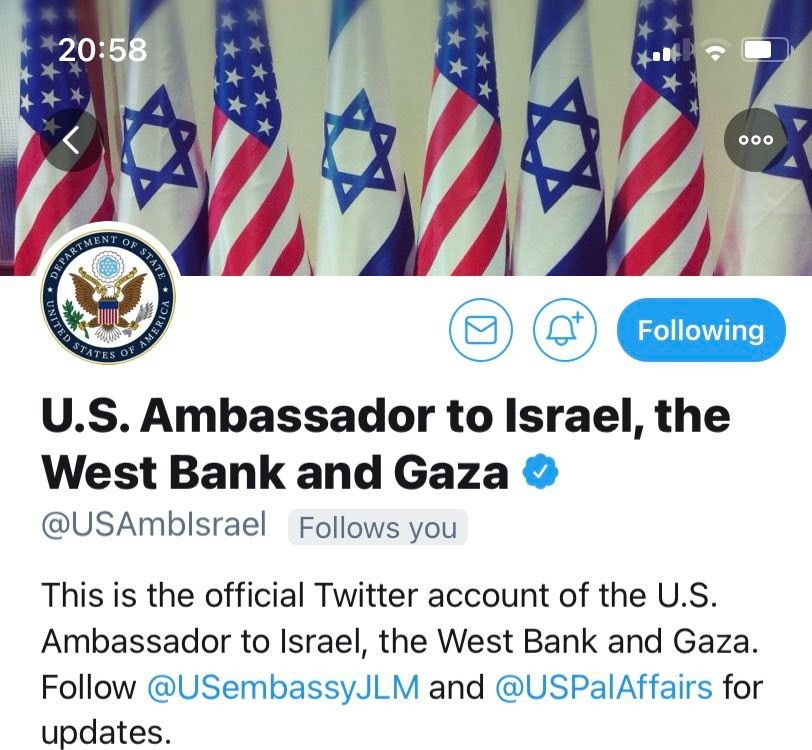Tap the back arrow icon
The height and width of the screenshot is (750, 812).
coord(71,140)
